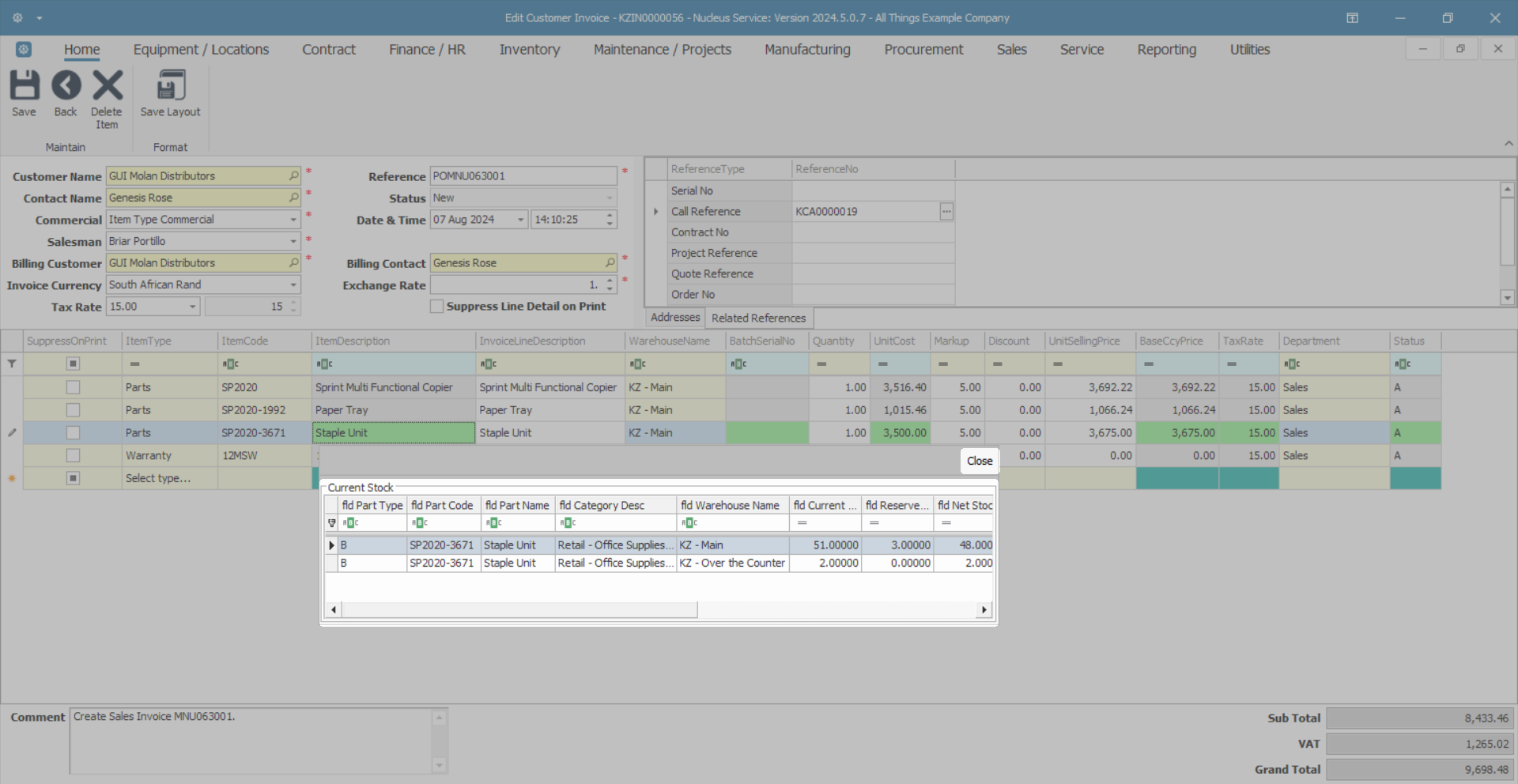1518x784 pixels.
Task: Click the grid filter funnel icon
Action: point(12,364)
